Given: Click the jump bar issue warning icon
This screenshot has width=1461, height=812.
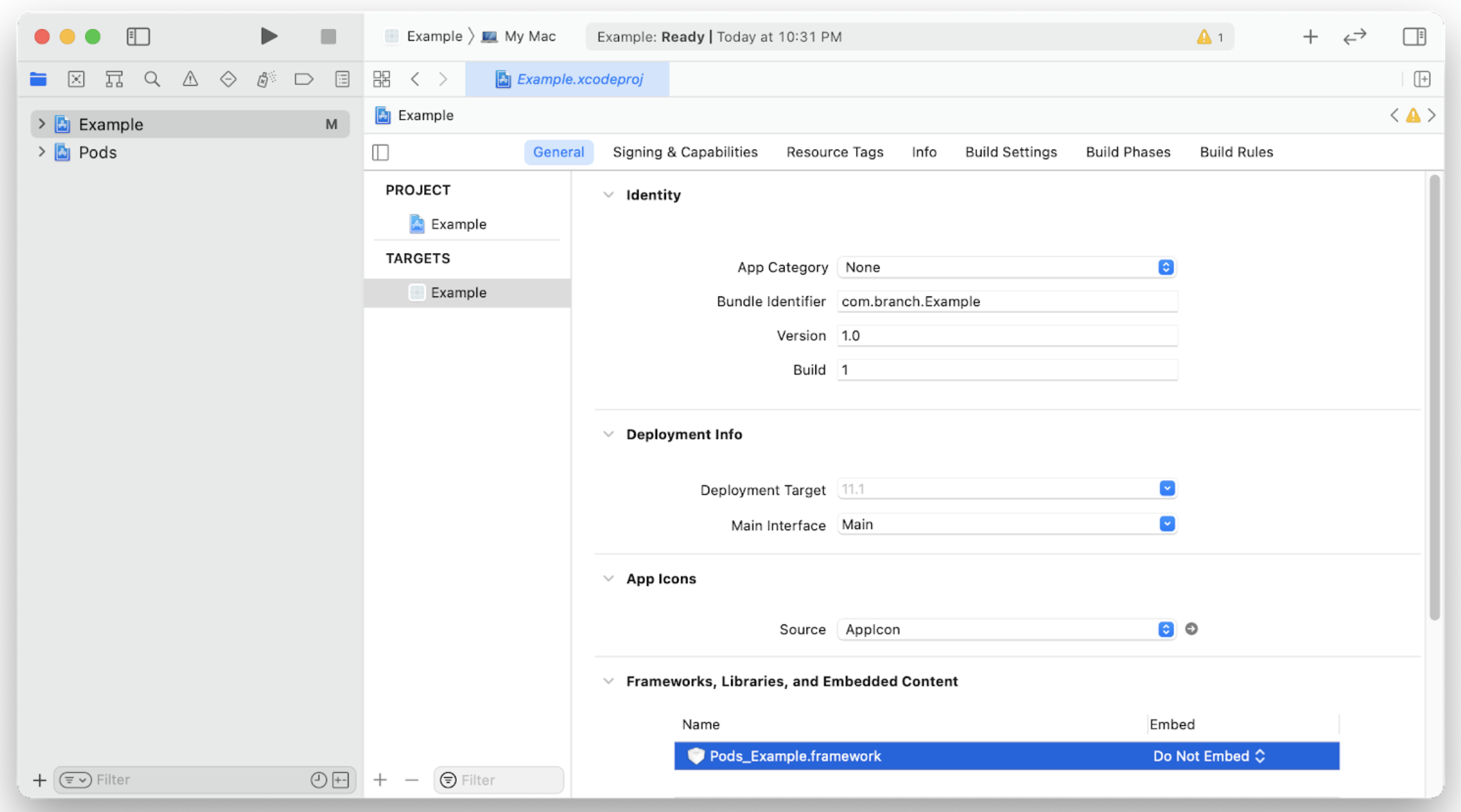Looking at the screenshot, I should (1413, 116).
